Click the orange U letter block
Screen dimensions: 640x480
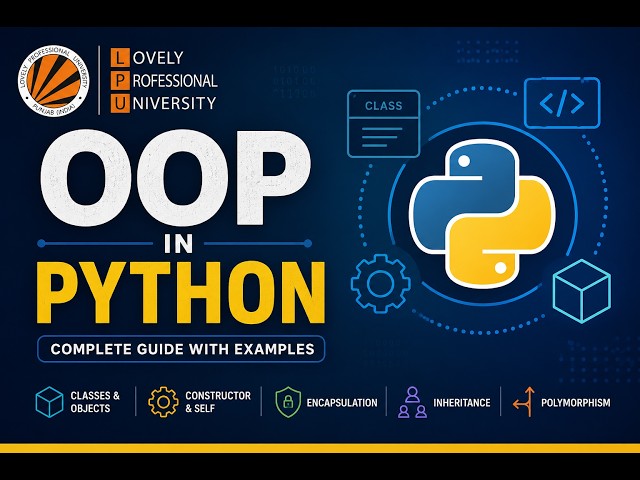coord(119,103)
